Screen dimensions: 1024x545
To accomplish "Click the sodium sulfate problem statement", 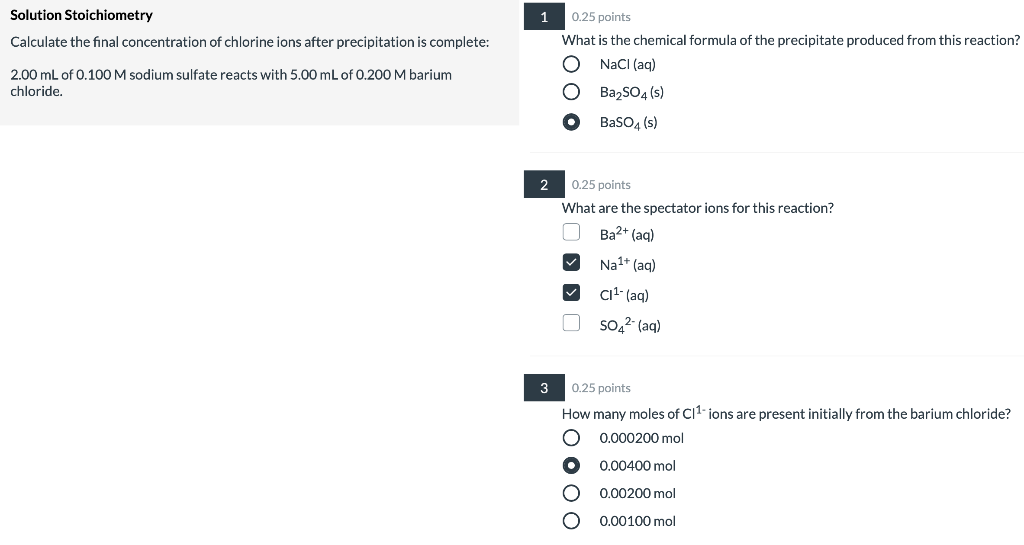I will [x=230, y=82].
